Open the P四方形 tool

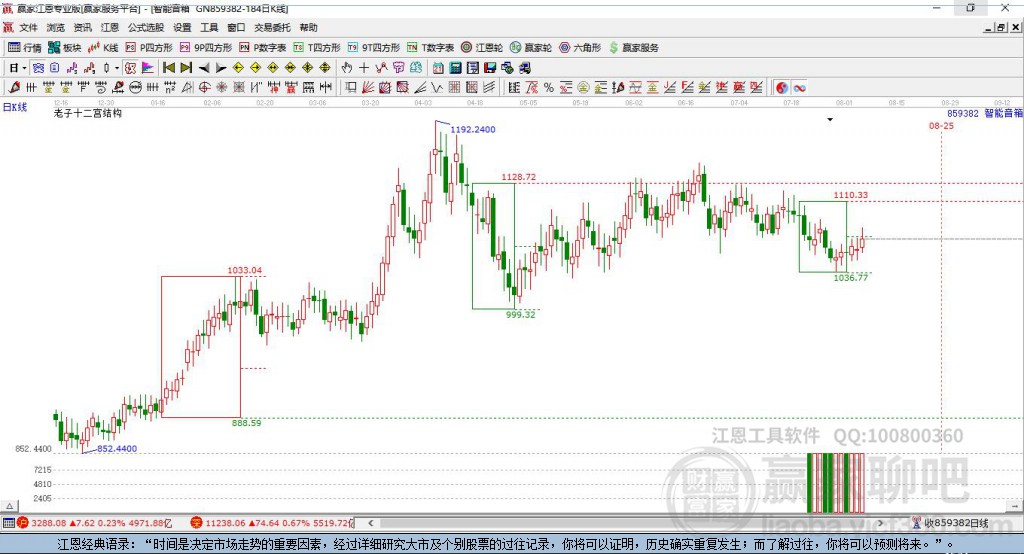[149, 48]
